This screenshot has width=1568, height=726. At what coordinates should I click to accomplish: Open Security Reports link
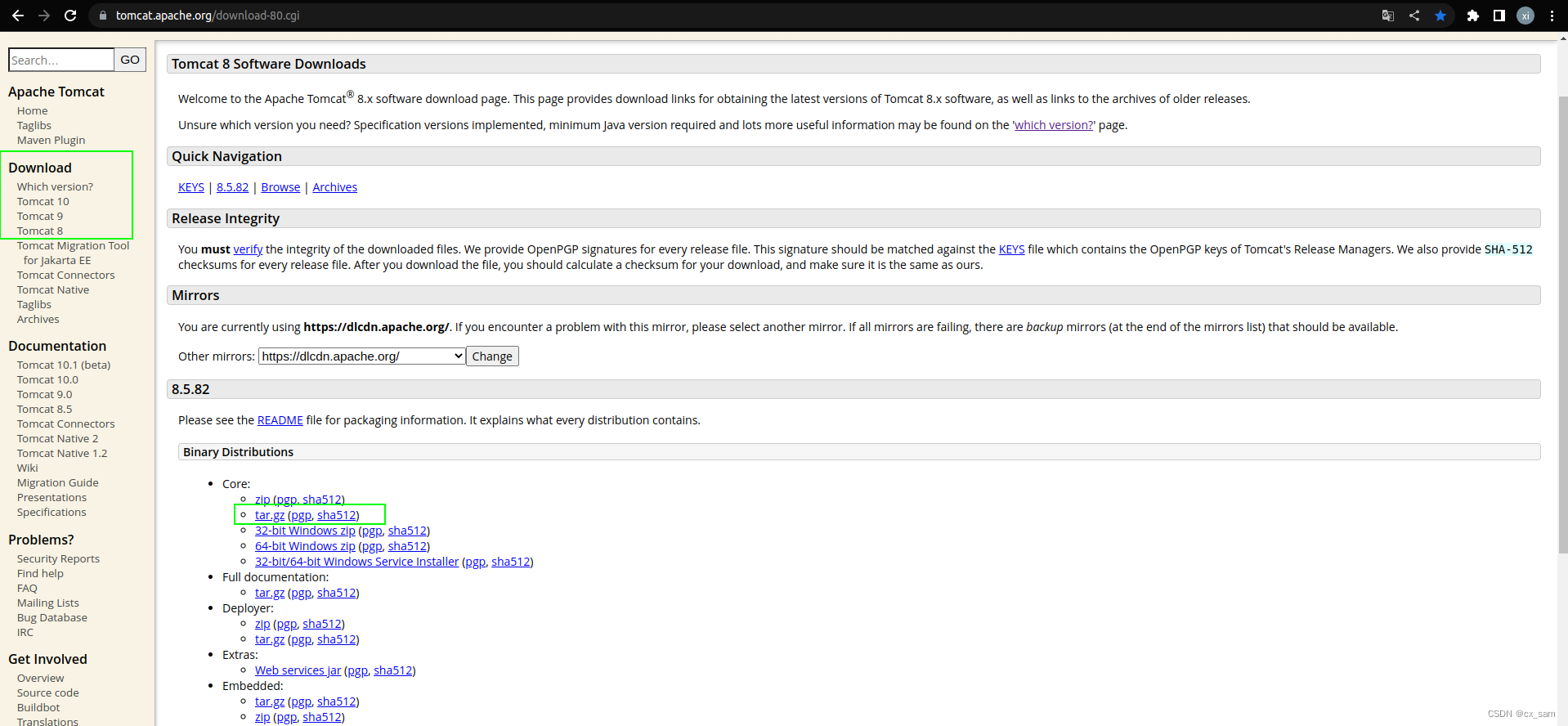point(58,558)
